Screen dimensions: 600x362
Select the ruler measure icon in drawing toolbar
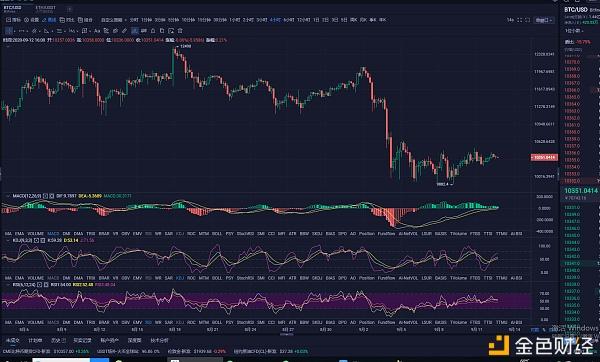(124, 31)
